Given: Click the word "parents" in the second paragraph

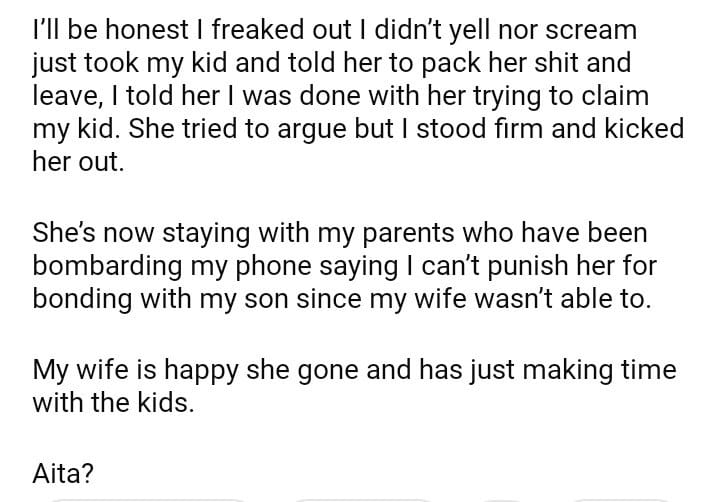Looking at the screenshot, I should tap(411, 234).
